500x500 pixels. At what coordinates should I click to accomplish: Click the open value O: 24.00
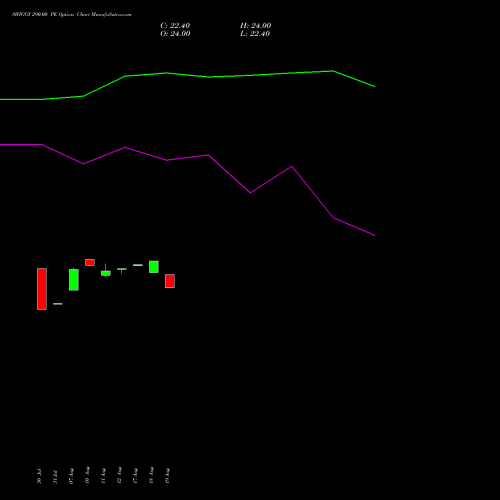pyautogui.click(x=175, y=34)
